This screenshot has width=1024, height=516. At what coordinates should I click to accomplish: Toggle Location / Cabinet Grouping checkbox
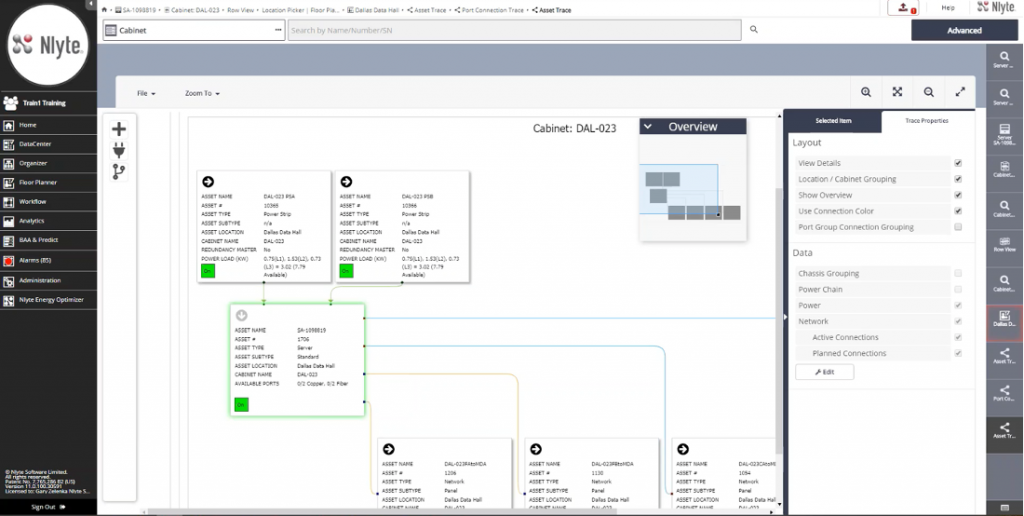point(958,179)
